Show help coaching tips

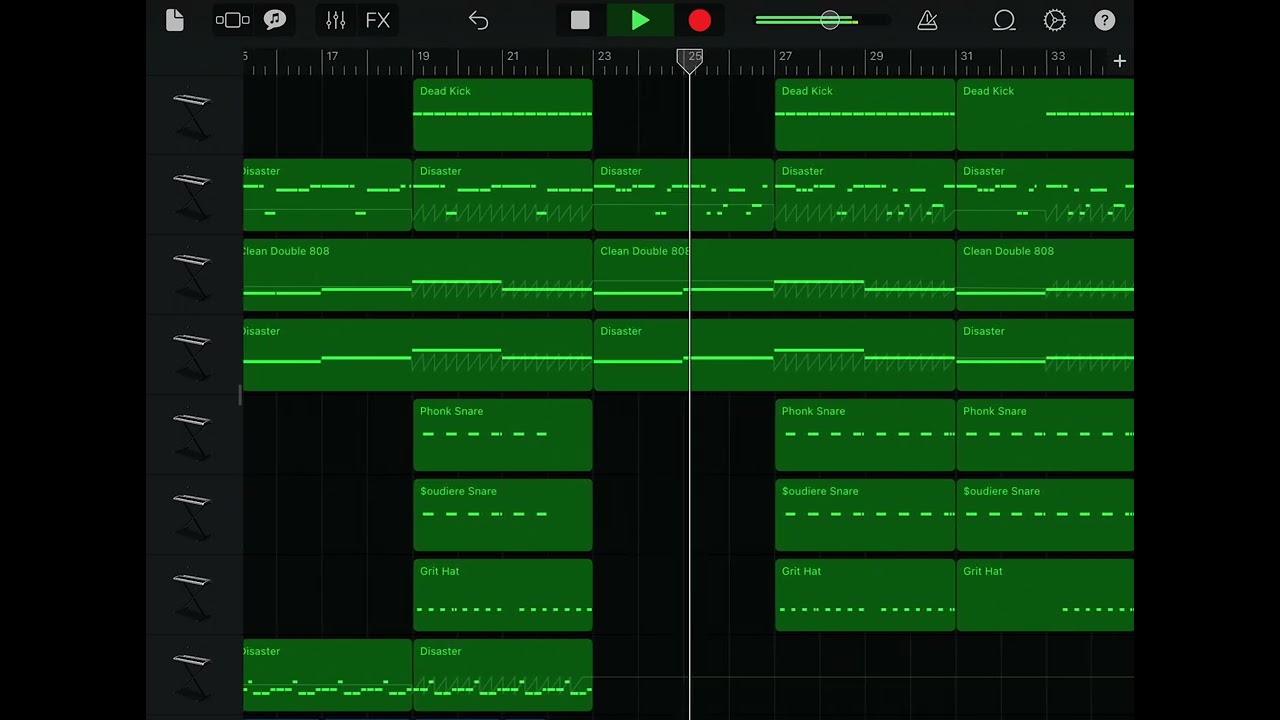pyautogui.click(x=1105, y=20)
